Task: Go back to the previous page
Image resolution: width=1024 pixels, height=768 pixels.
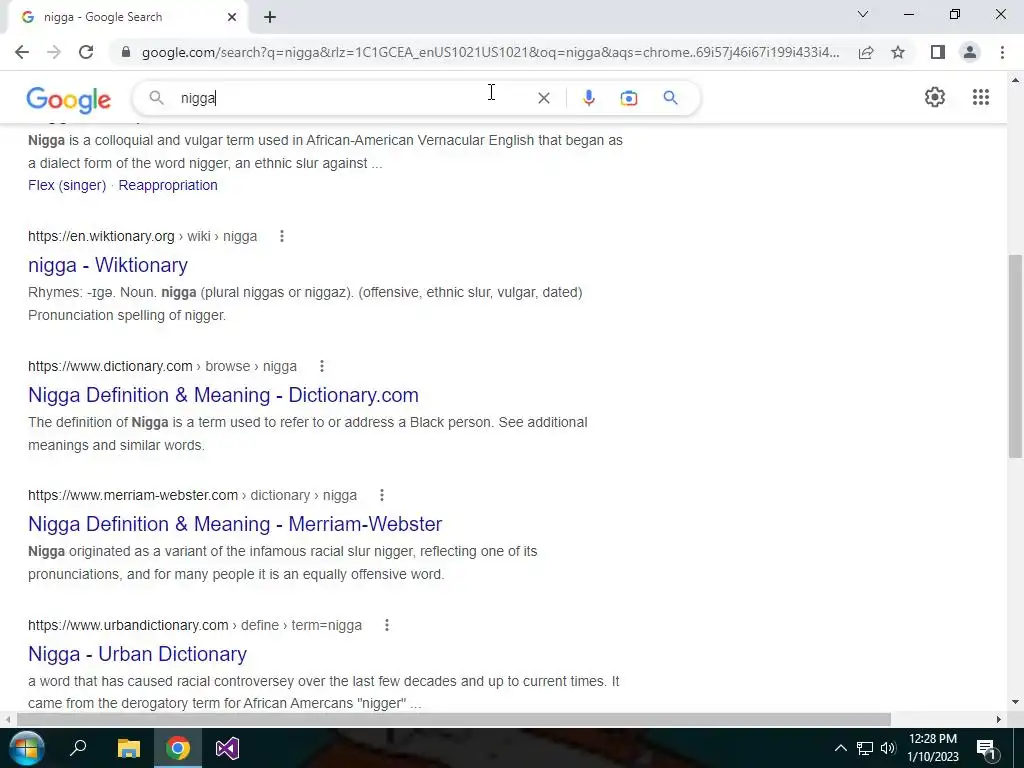Action: [x=22, y=52]
